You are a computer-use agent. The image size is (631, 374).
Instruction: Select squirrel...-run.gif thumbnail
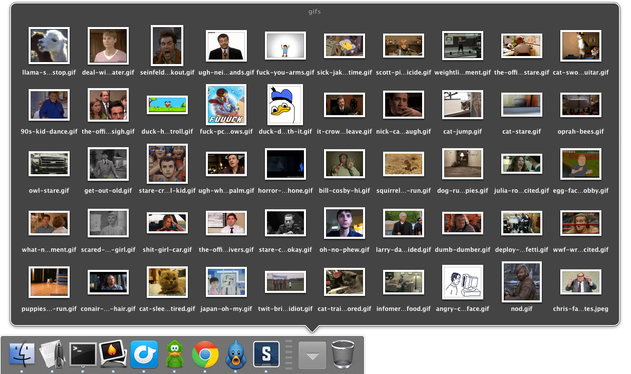(x=403, y=163)
